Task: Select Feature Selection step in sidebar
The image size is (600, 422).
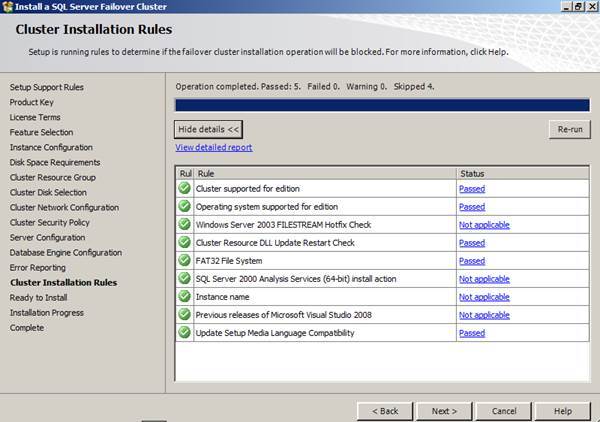Action: (41, 132)
